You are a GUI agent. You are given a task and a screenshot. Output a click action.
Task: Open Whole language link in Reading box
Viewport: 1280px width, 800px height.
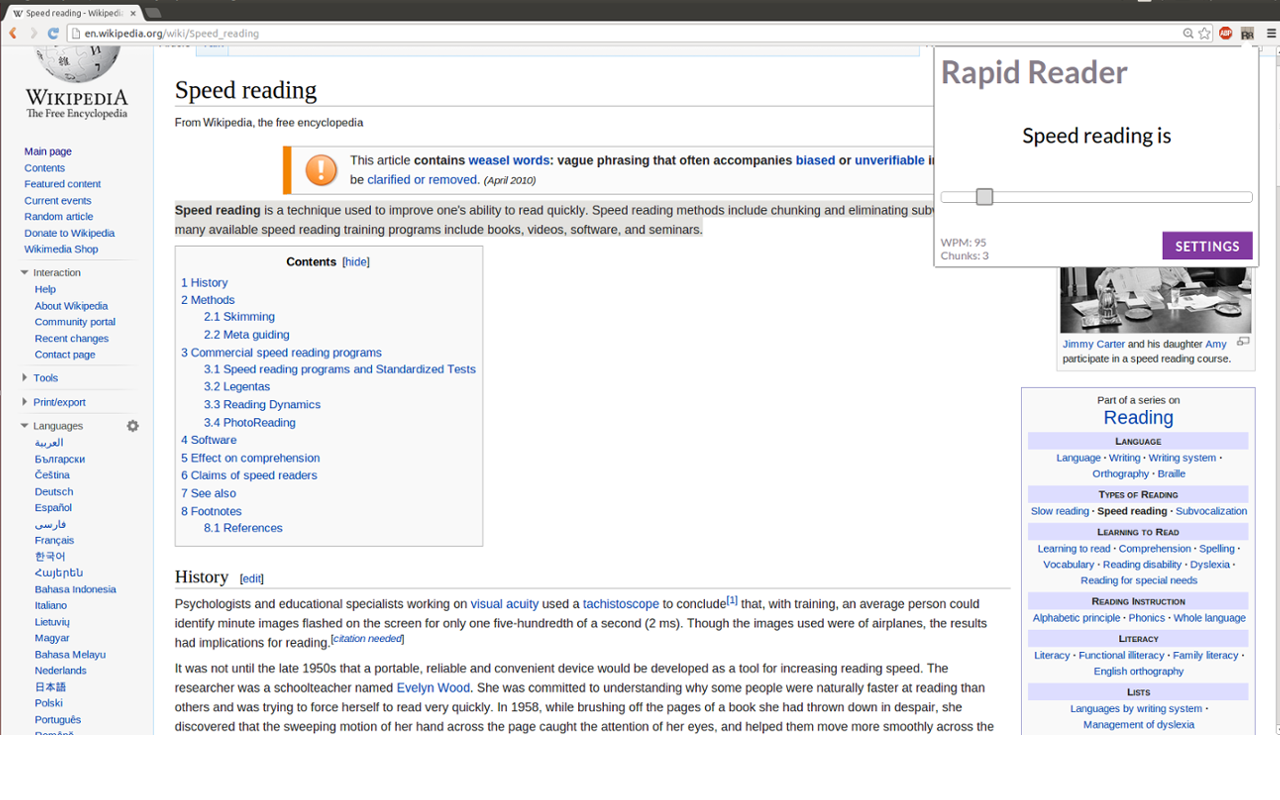[x=1209, y=618]
